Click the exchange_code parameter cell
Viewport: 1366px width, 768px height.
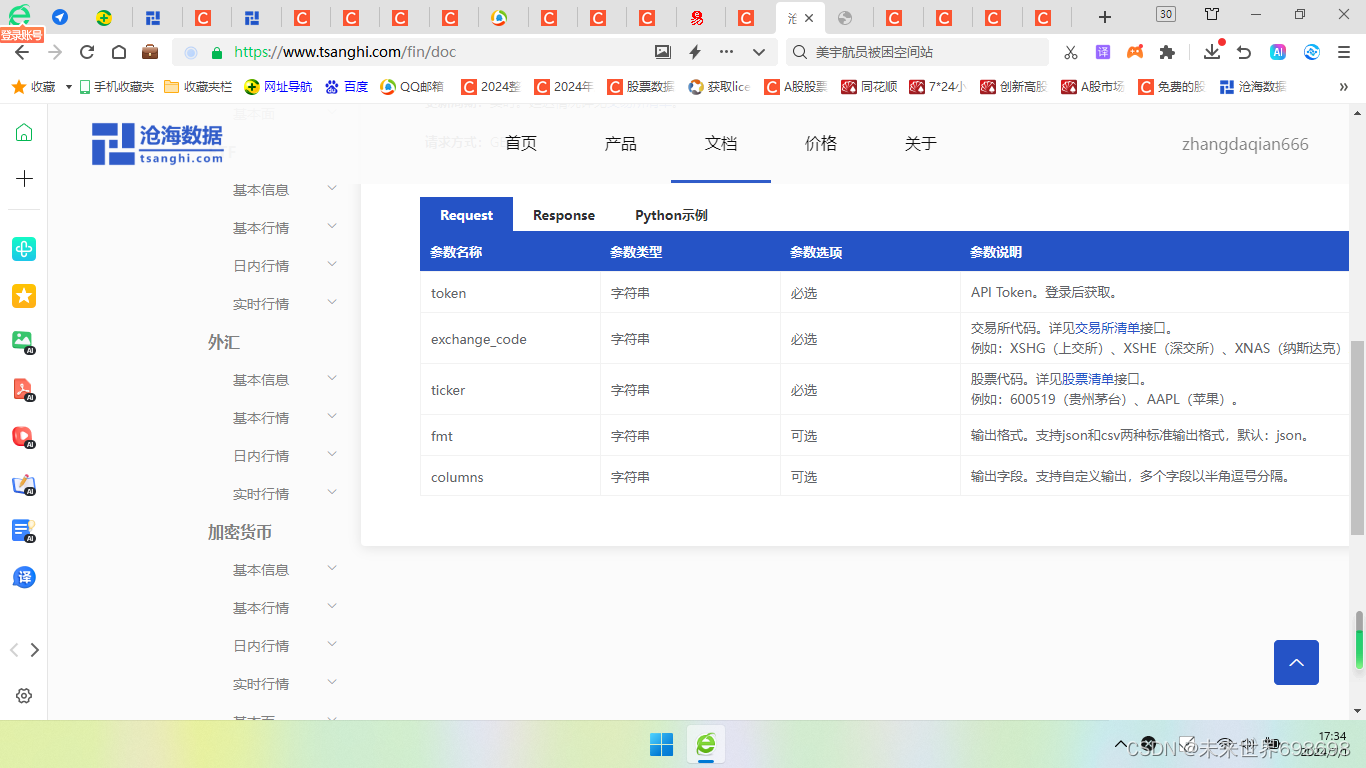510,339
